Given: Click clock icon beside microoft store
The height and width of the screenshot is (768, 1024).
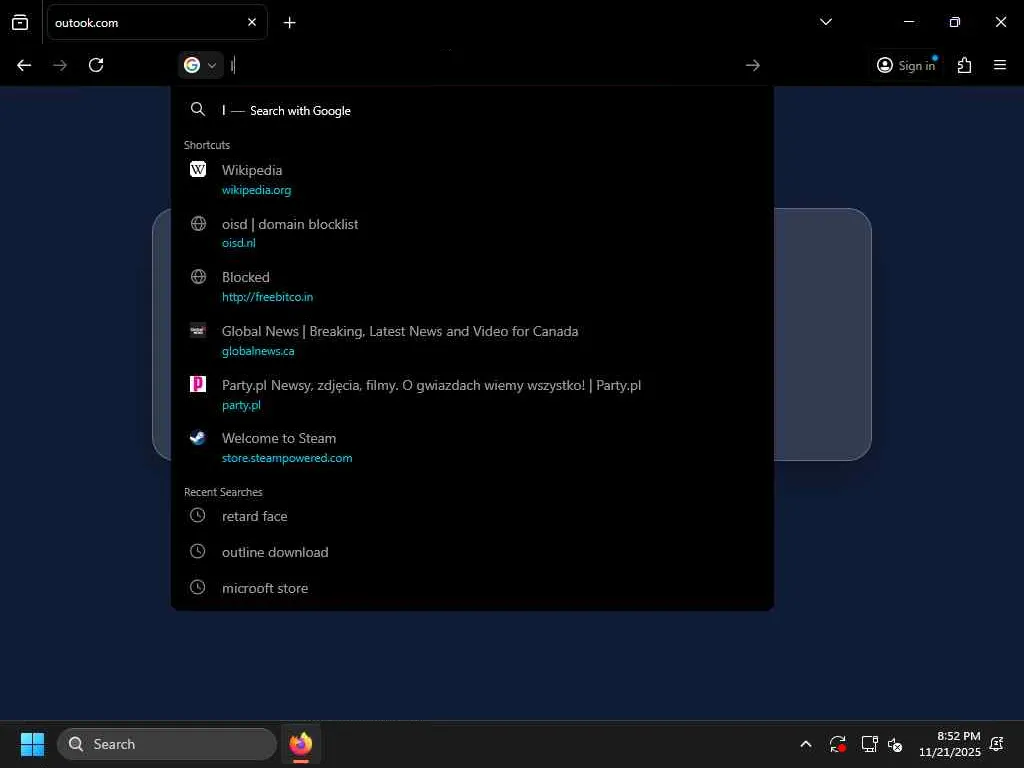Looking at the screenshot, I should tap(197, 587).
